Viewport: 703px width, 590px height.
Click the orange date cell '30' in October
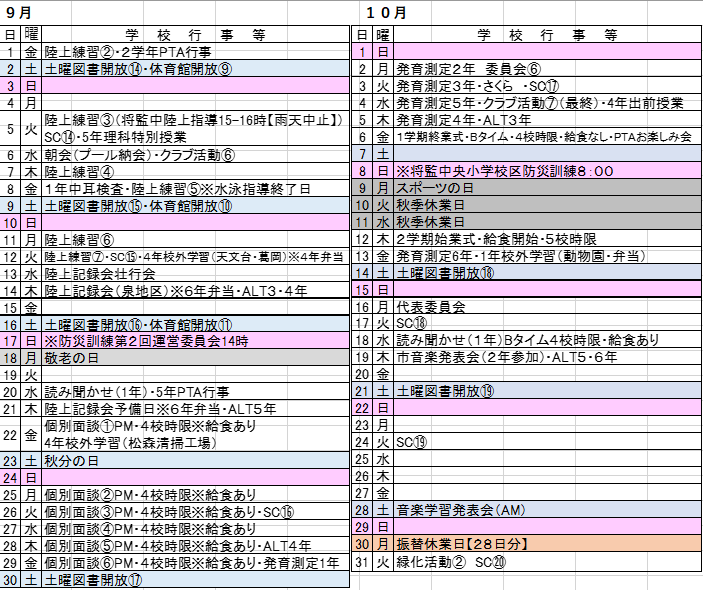pos(362,544)
